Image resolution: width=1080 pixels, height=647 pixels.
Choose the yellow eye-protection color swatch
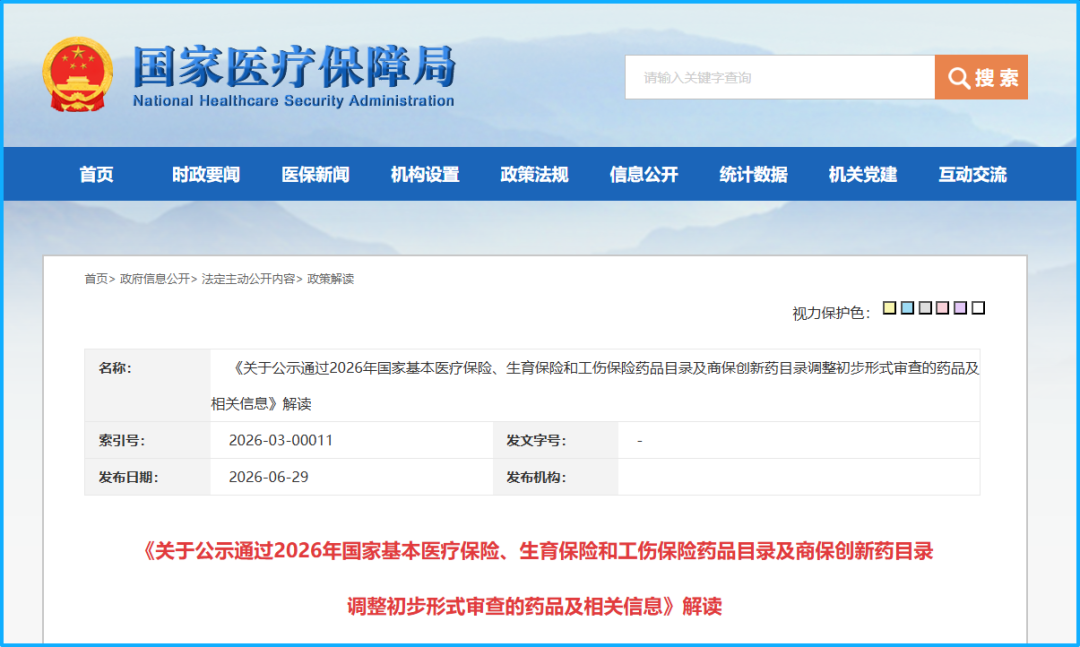pos(890,308)
